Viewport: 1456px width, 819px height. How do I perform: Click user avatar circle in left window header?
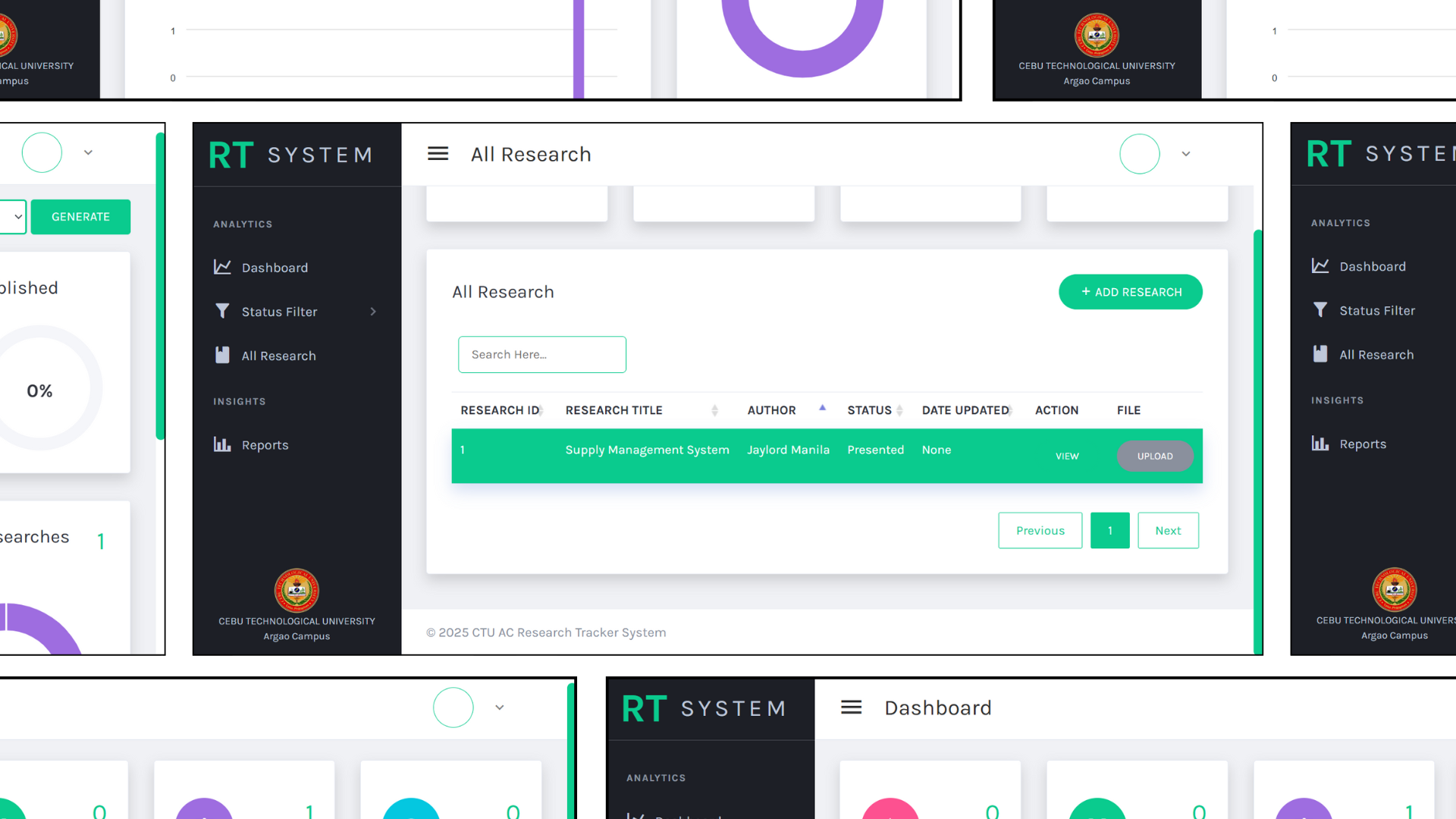42,152
